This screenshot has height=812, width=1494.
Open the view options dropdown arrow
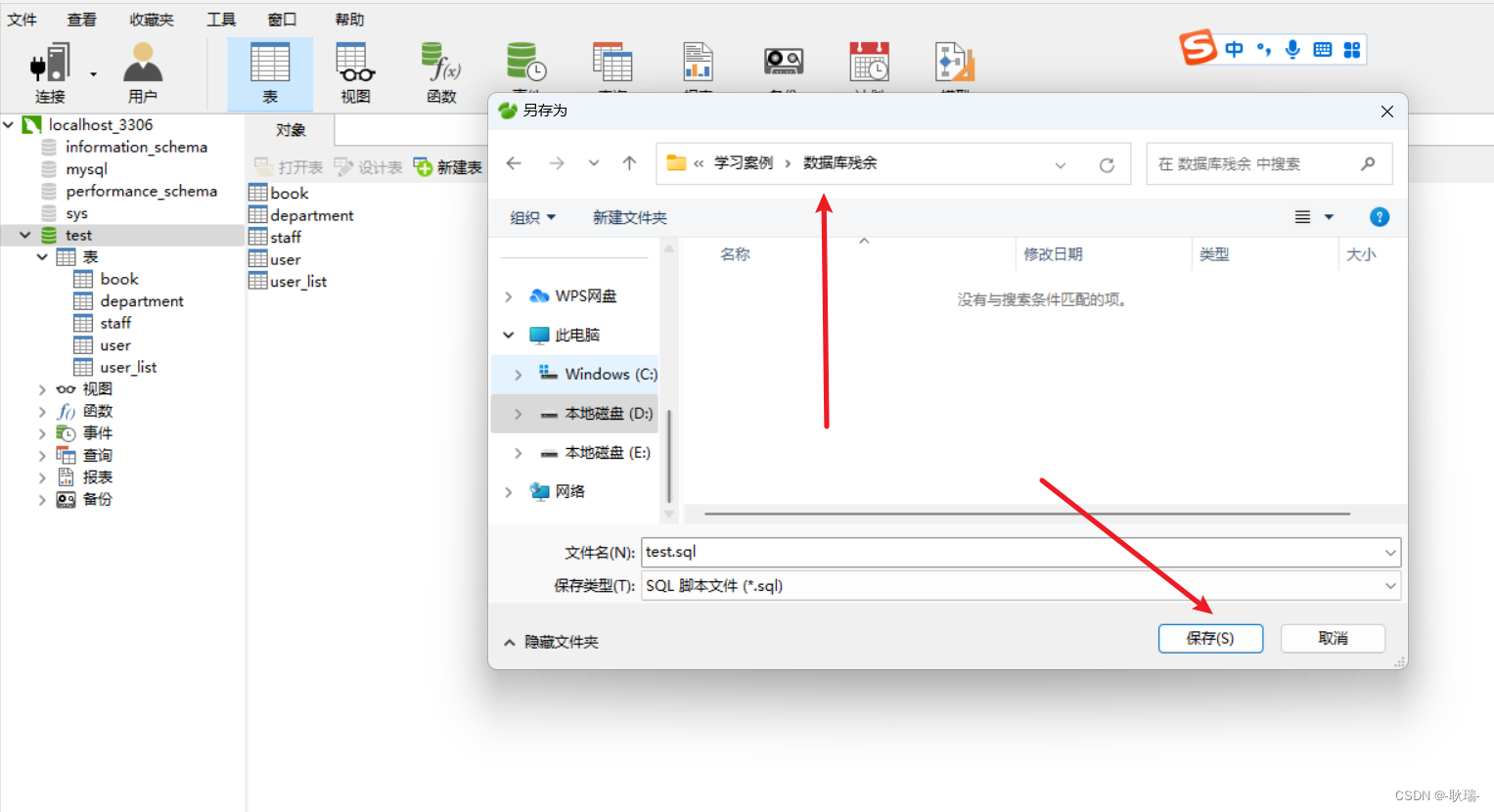pos(1329,217)
